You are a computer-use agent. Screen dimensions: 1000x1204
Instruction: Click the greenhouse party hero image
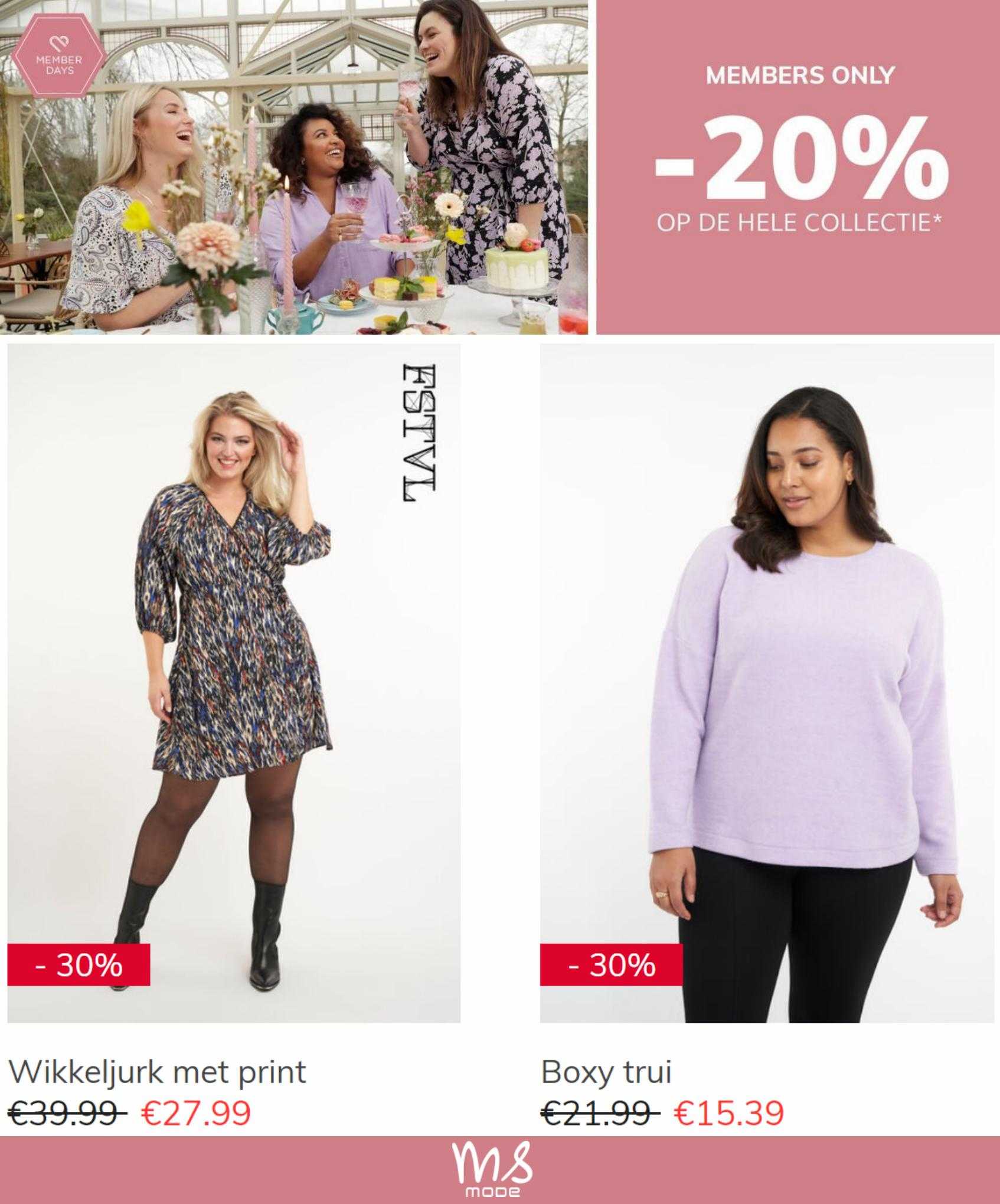pyautogui.click(x=294, y=167)
